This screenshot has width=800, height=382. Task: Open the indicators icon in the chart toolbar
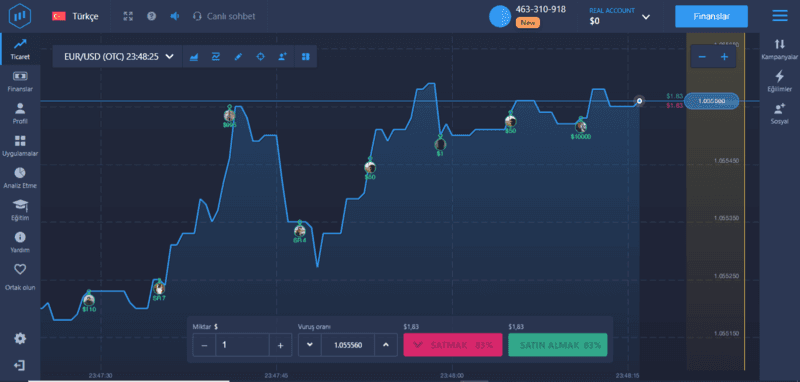[x=215, y=57]
